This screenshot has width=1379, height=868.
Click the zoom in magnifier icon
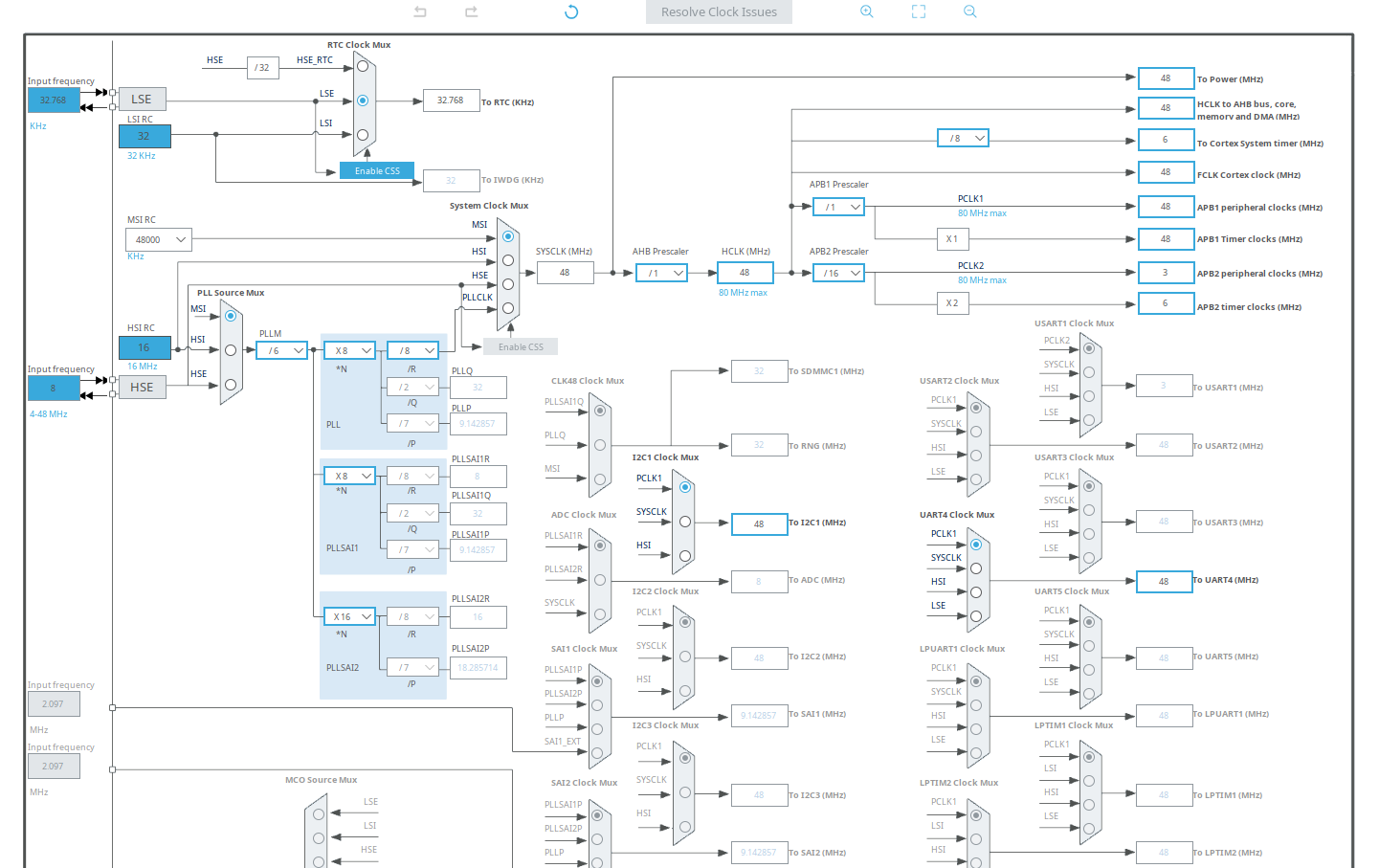click(x=866, y=11)
